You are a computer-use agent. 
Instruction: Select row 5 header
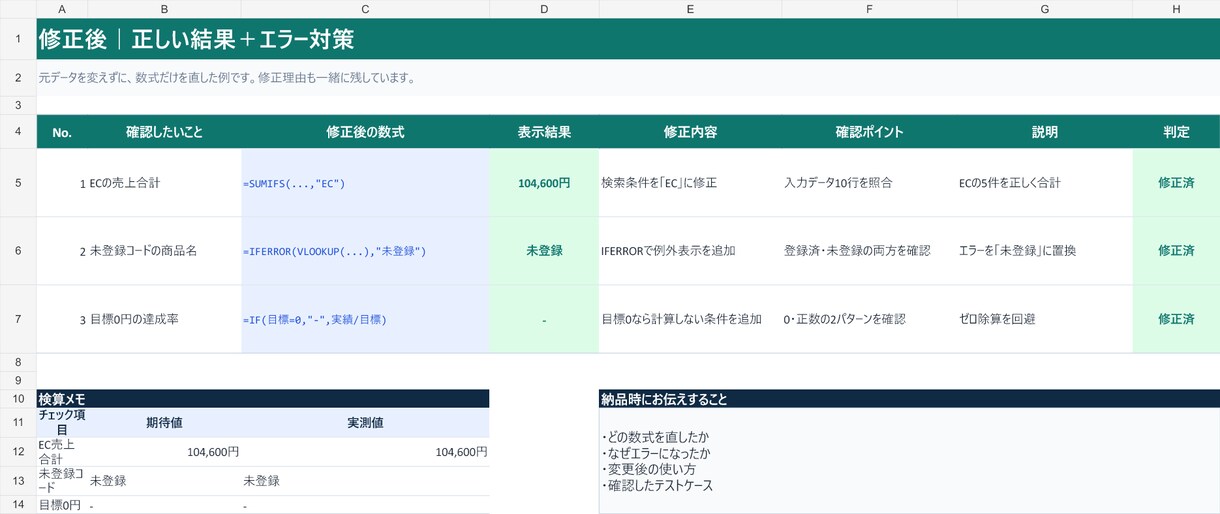coord(18,183)
